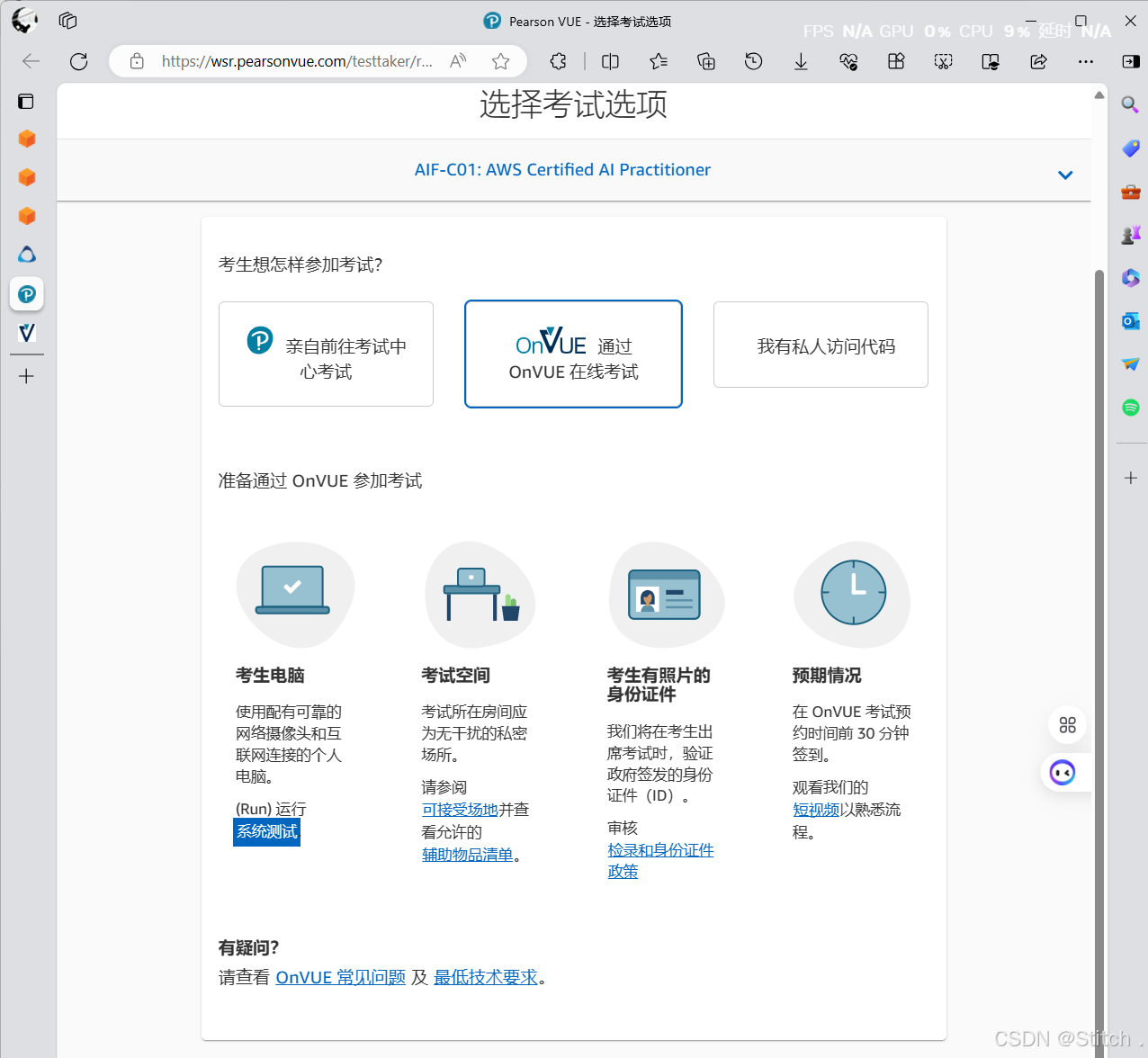The height and width of the screenshot is (1058, 1148).
Task: Open the 辅助物品清单 link
Action: click(x=468, y=855)
